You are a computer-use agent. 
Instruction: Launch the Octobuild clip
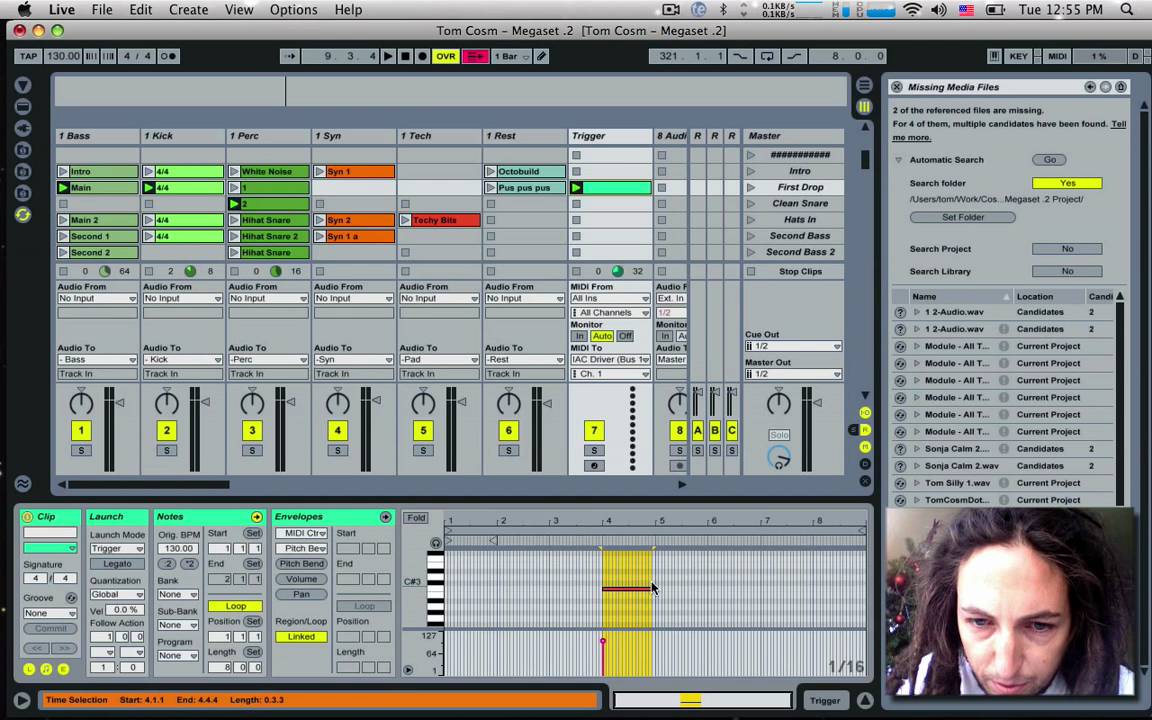[x=491, y=171]
